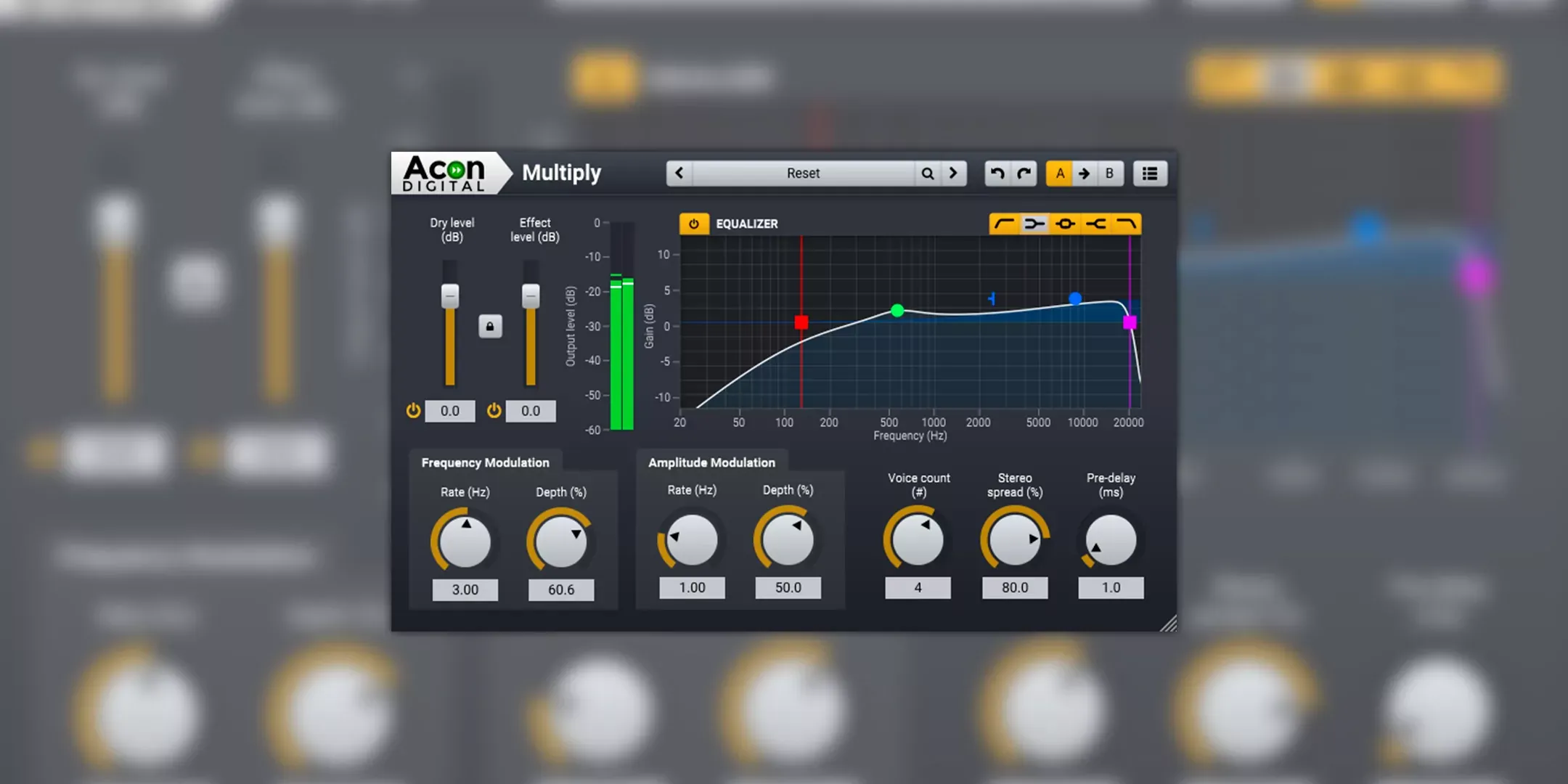Image resolution: width=1568 pixels, height=784 pixels.
Task: Go to next preset arrow
Action: point(953,173)
